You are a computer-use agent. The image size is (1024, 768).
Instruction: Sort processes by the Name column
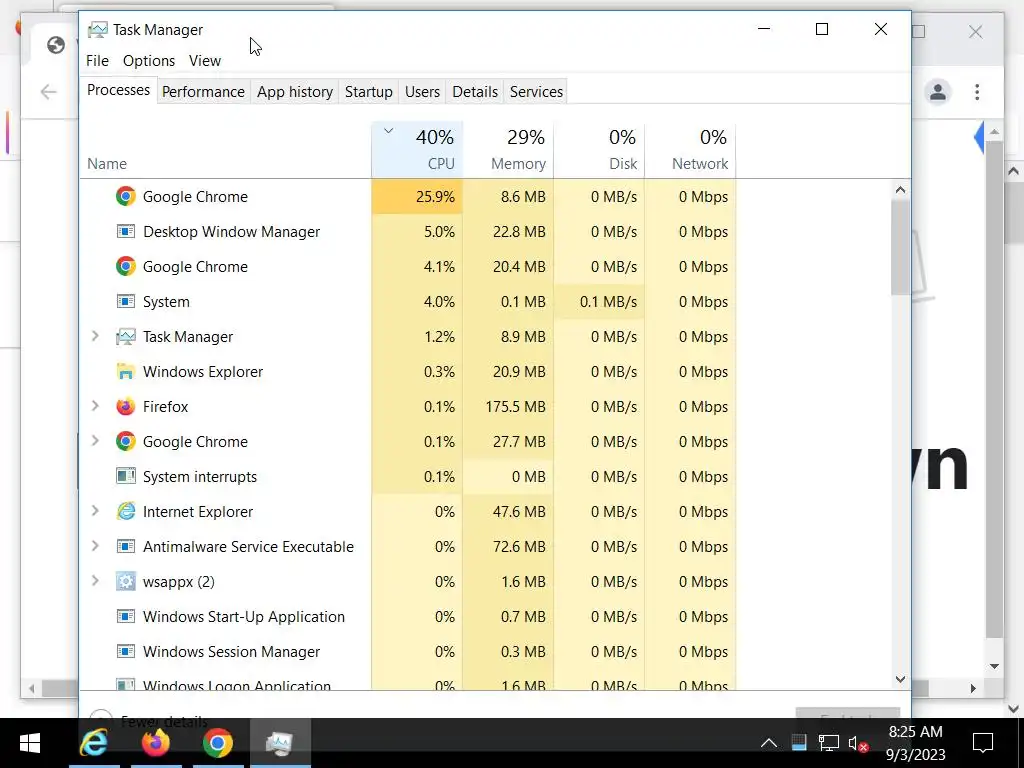click(225, 150)
